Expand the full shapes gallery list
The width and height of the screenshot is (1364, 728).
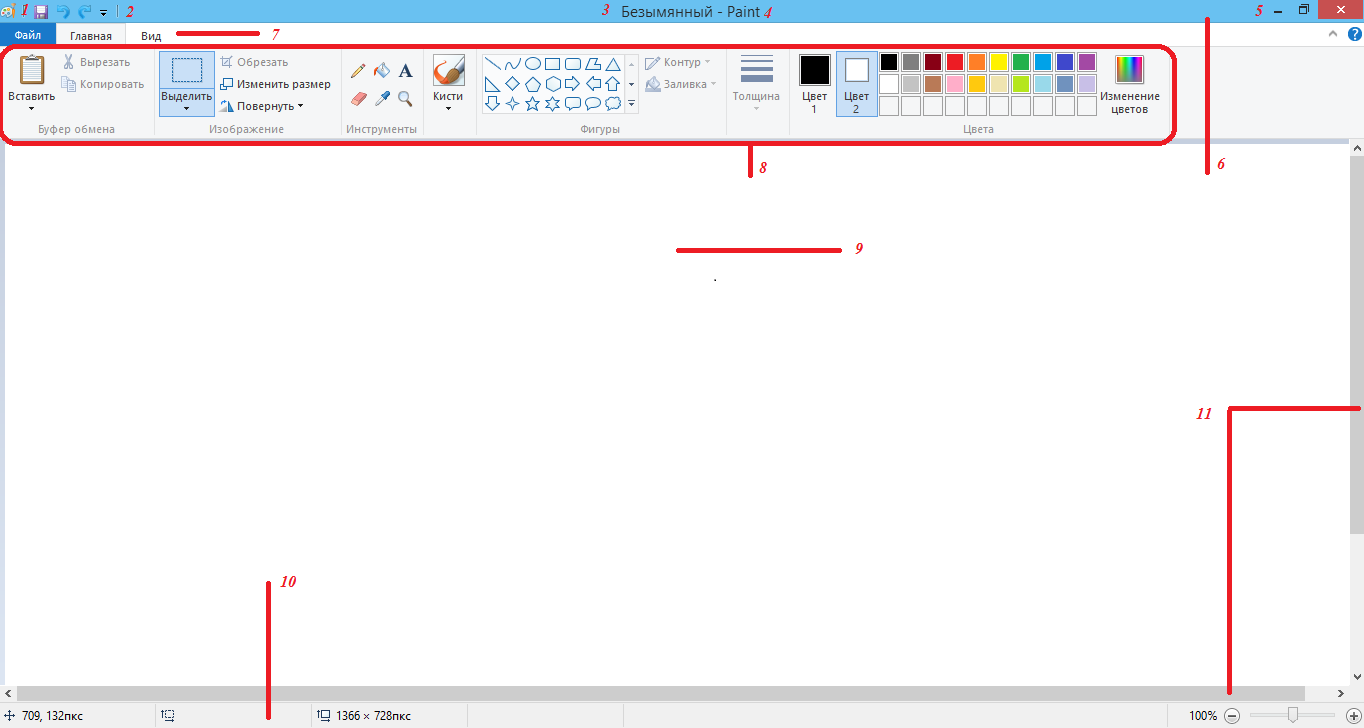pos(632,104)
